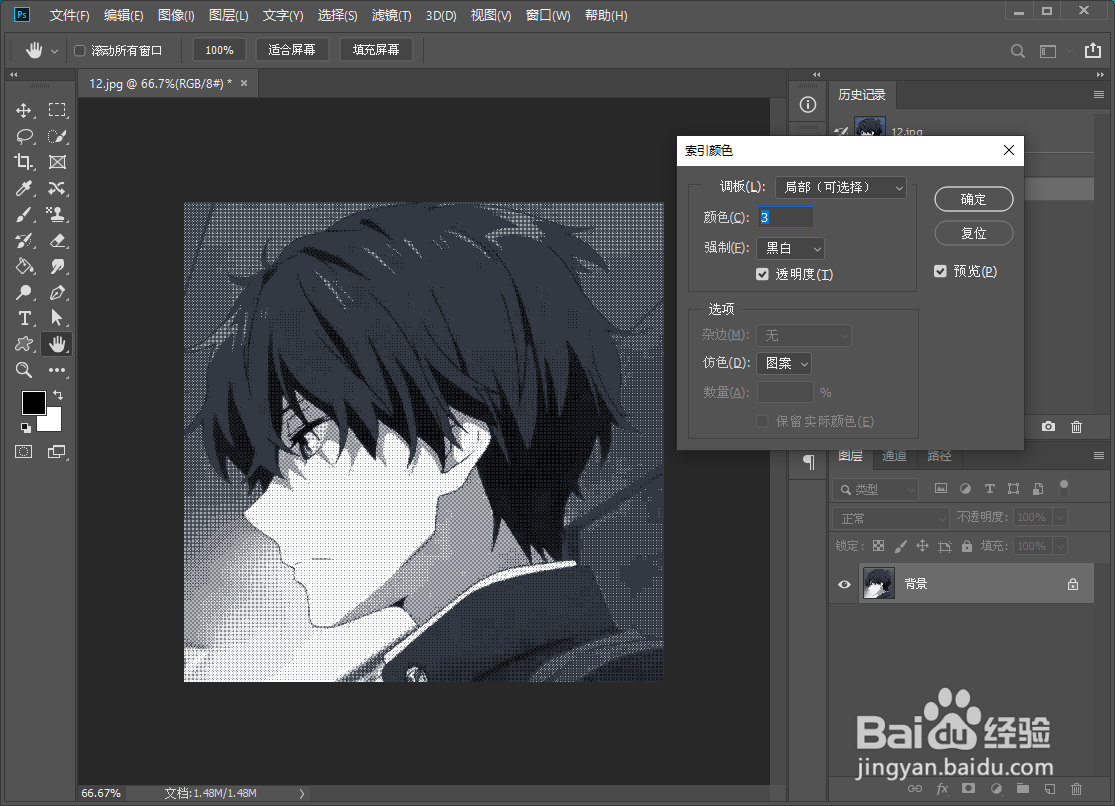Select the Lasso tool
The height and width of the screenshot is (806, 1115).
[x=24, y=136]
